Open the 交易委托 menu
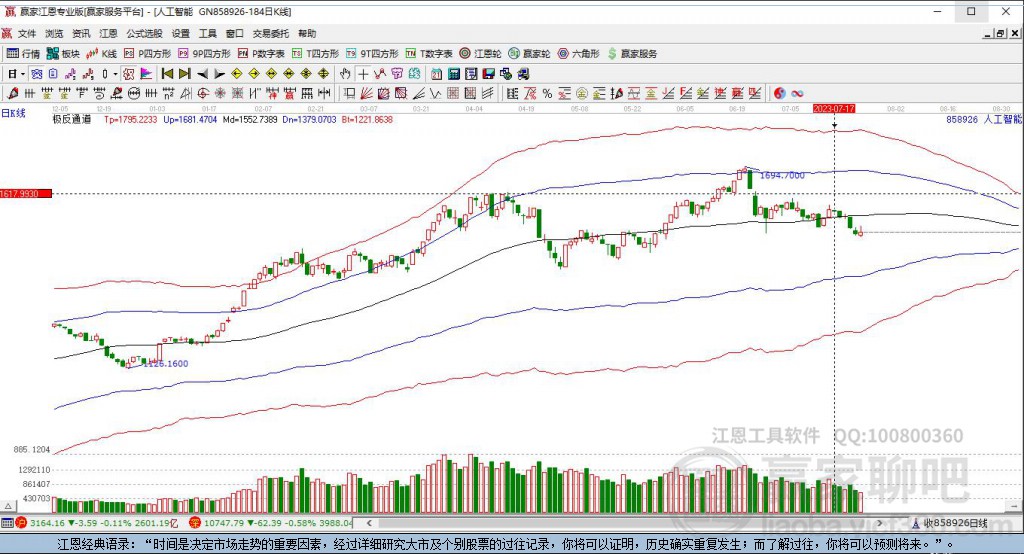 click(270, 33)
